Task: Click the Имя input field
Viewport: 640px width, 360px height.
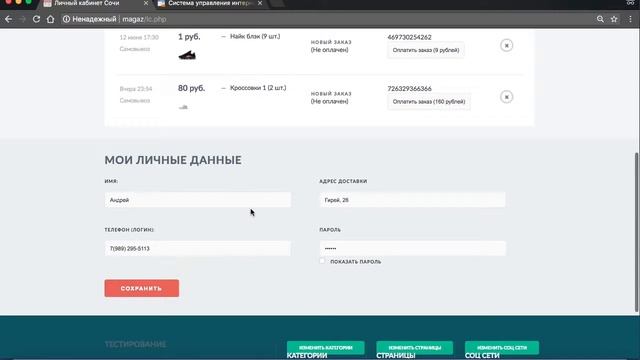Action: pyautogui.click(x=198, y=200)
